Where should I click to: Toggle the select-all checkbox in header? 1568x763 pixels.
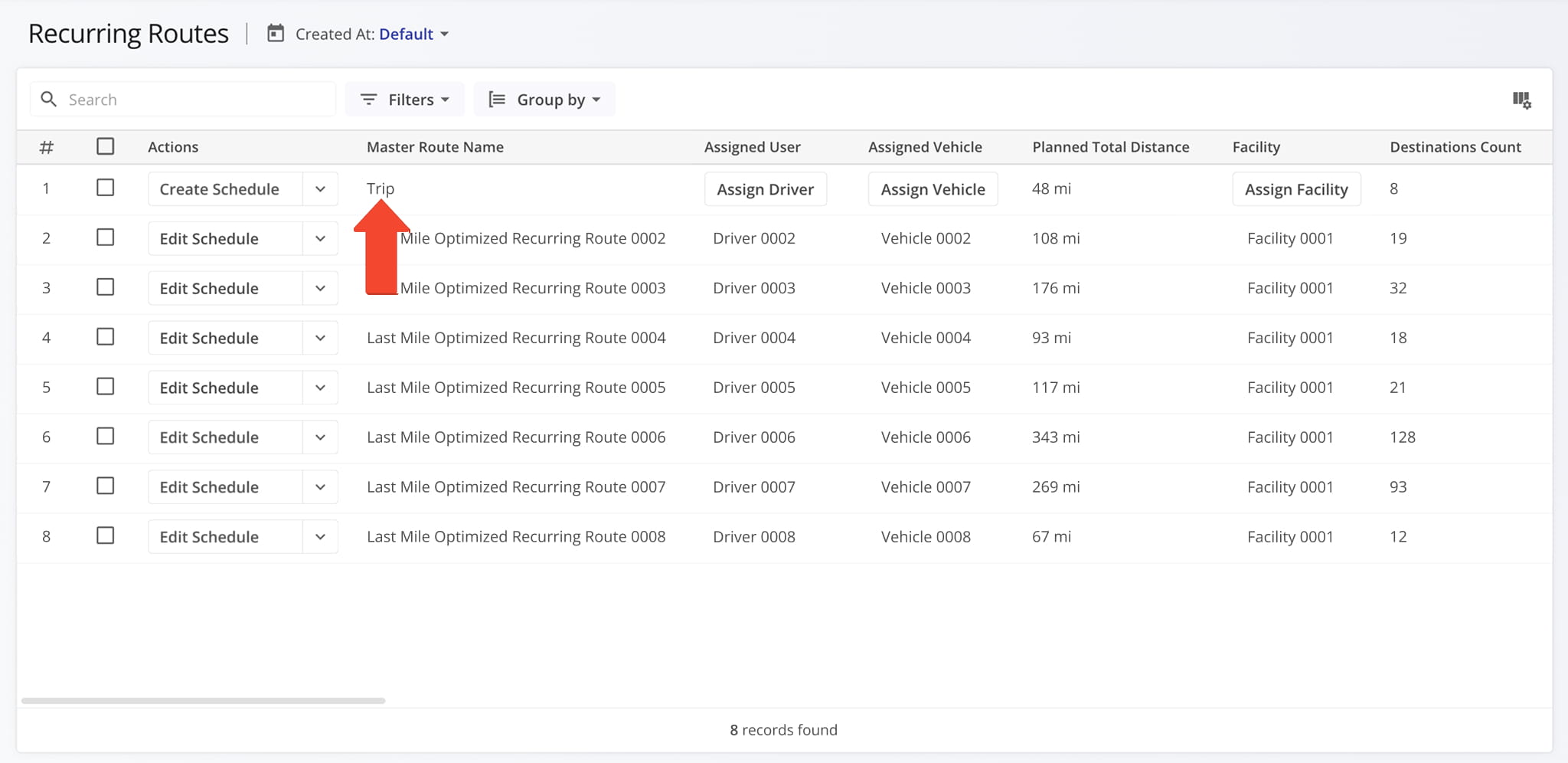[106, 146]
